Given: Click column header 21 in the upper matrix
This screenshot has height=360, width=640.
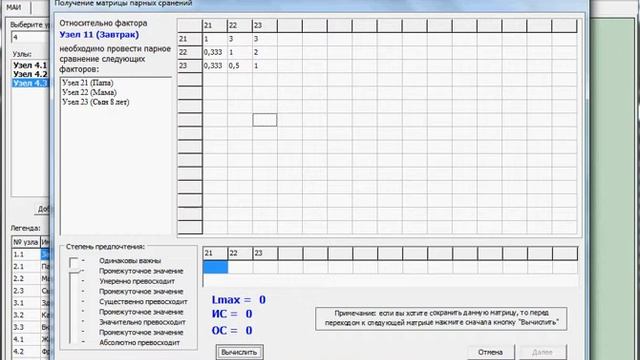Looking at the screenshot, I should tap(215, 25).
